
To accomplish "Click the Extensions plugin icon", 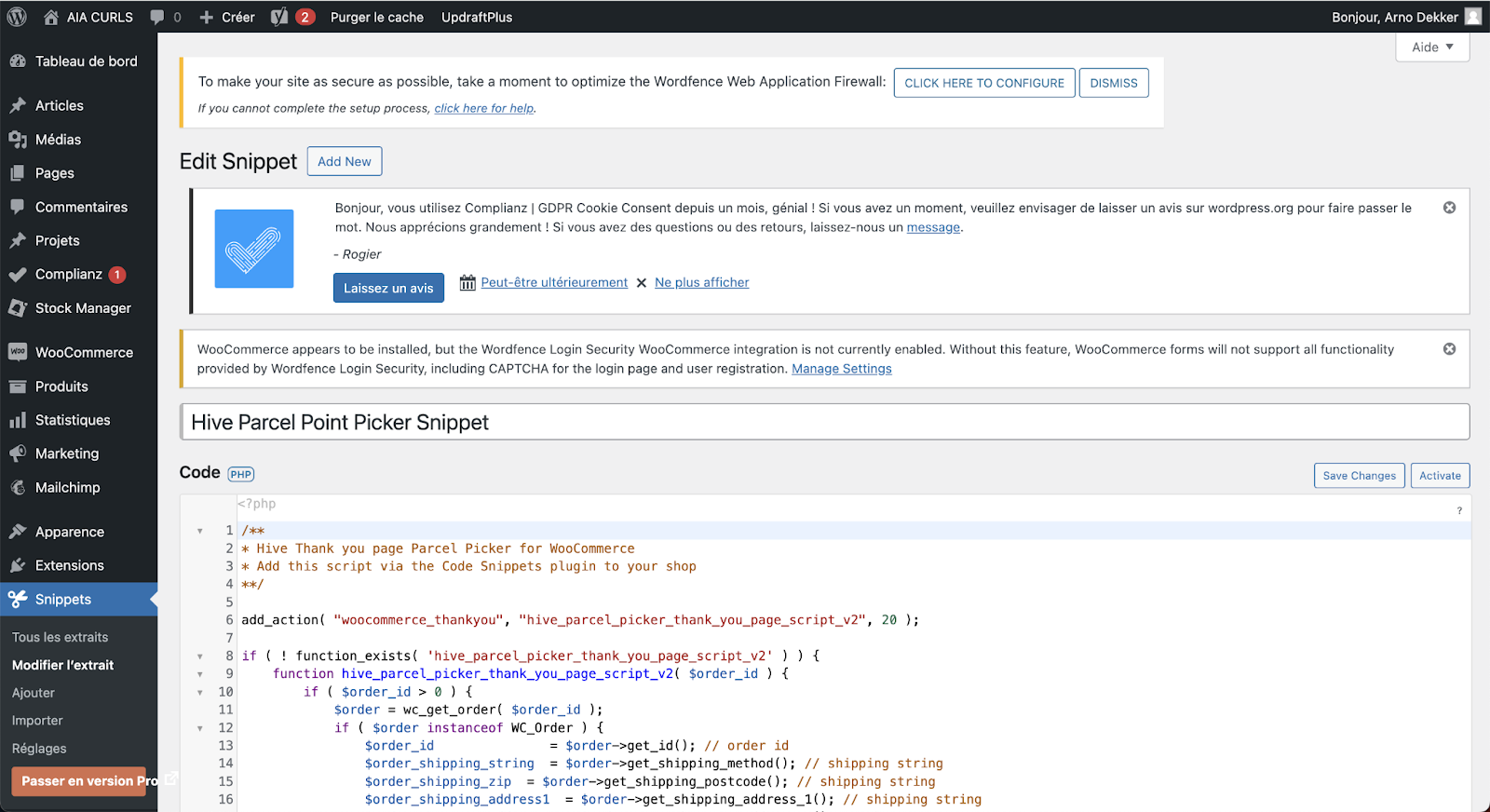I will coord(18,565).
